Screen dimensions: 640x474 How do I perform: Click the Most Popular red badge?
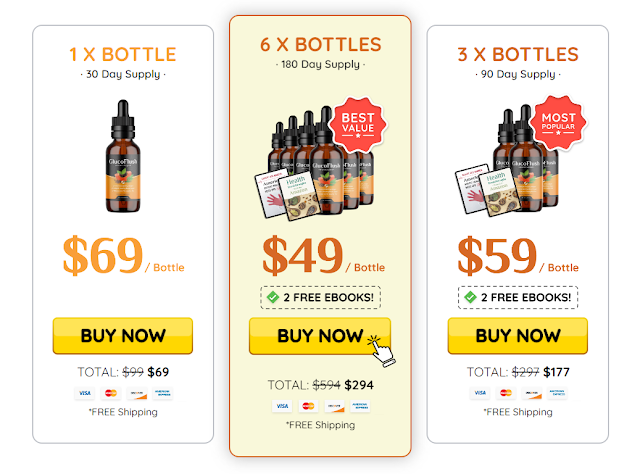tap(558, 122)
